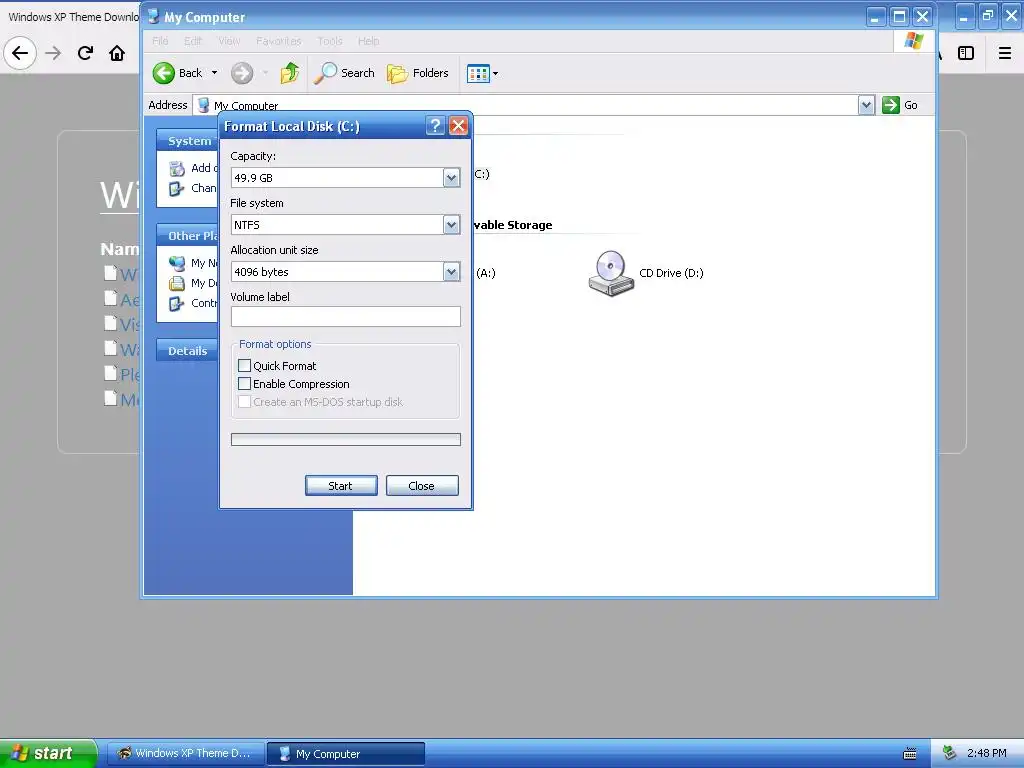This screenshot has height=768, width=1024.
Task: Open the Views button in My Computer toolbar
Action: pyautogui.click(x=478, y=73)
